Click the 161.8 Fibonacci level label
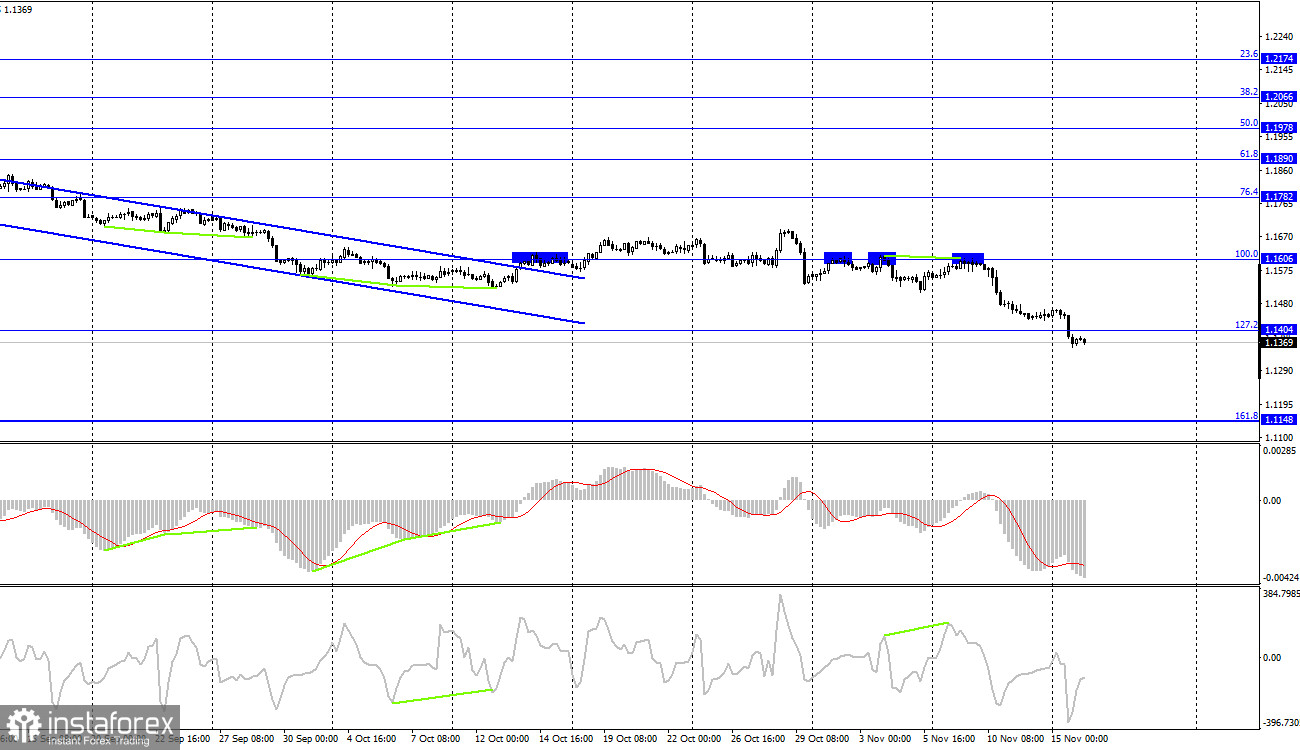 tap(1246, 415)
